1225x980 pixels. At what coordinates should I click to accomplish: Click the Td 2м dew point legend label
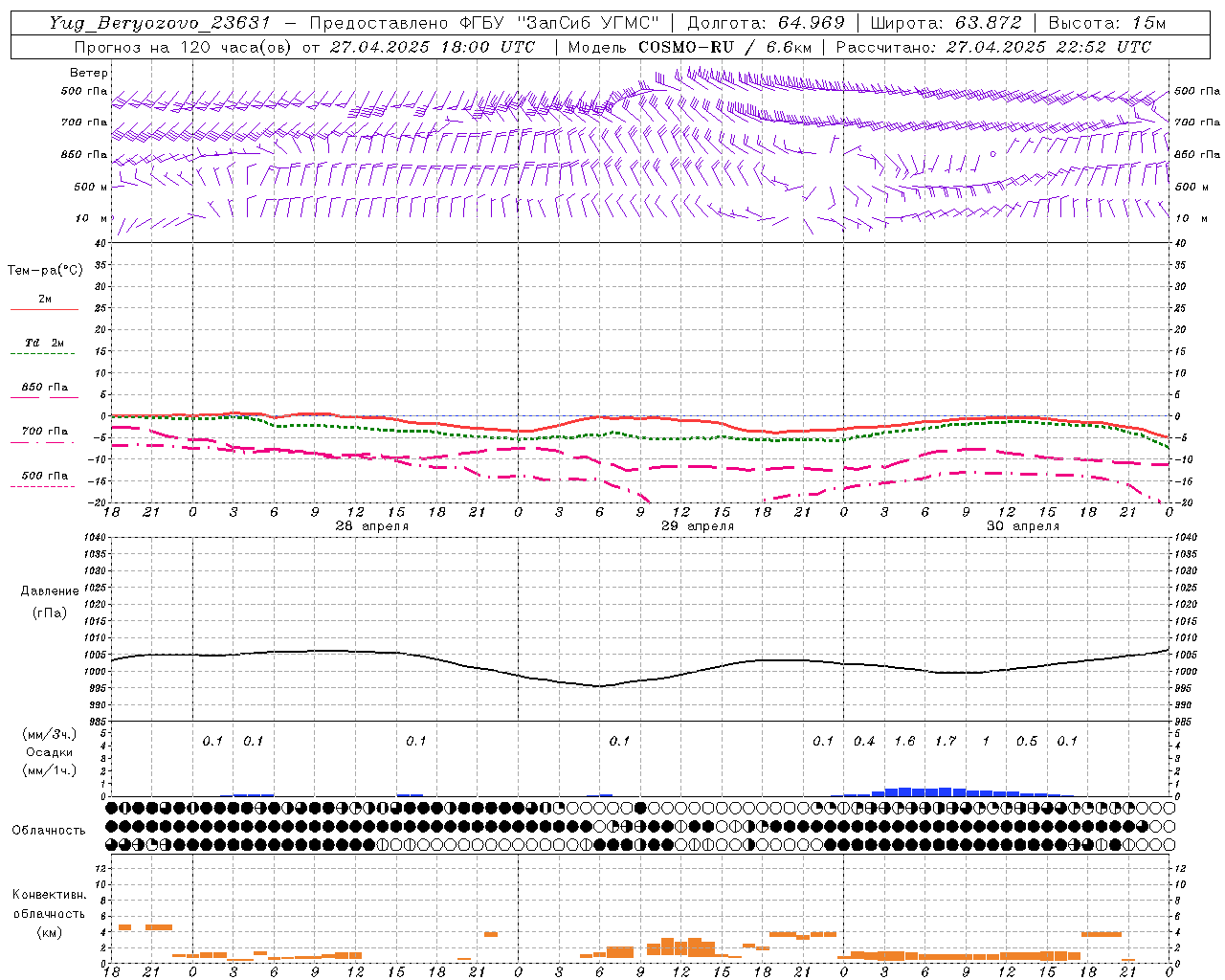tap(45, 343)
